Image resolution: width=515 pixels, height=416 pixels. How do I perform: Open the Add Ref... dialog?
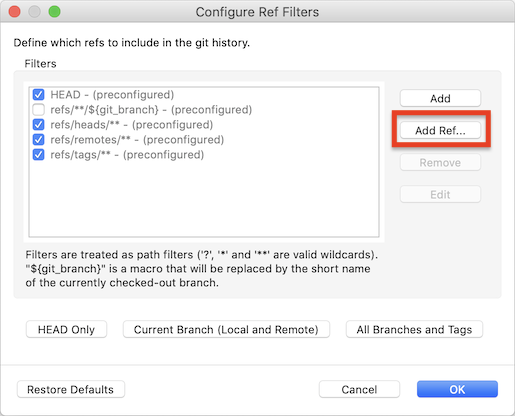pyautogui.click(x=440, y=130)
